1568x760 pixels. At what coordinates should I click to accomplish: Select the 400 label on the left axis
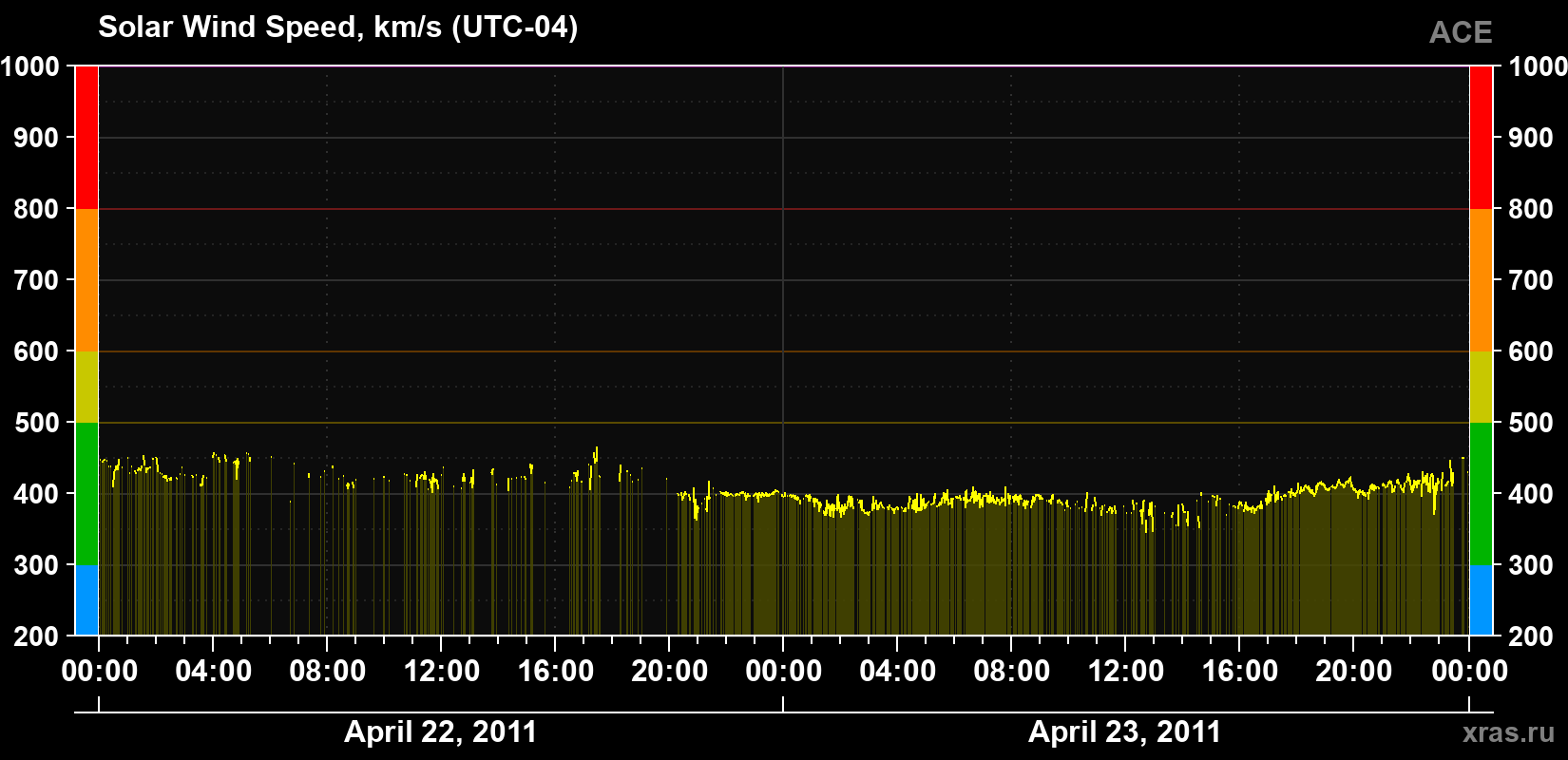point(37,494)
